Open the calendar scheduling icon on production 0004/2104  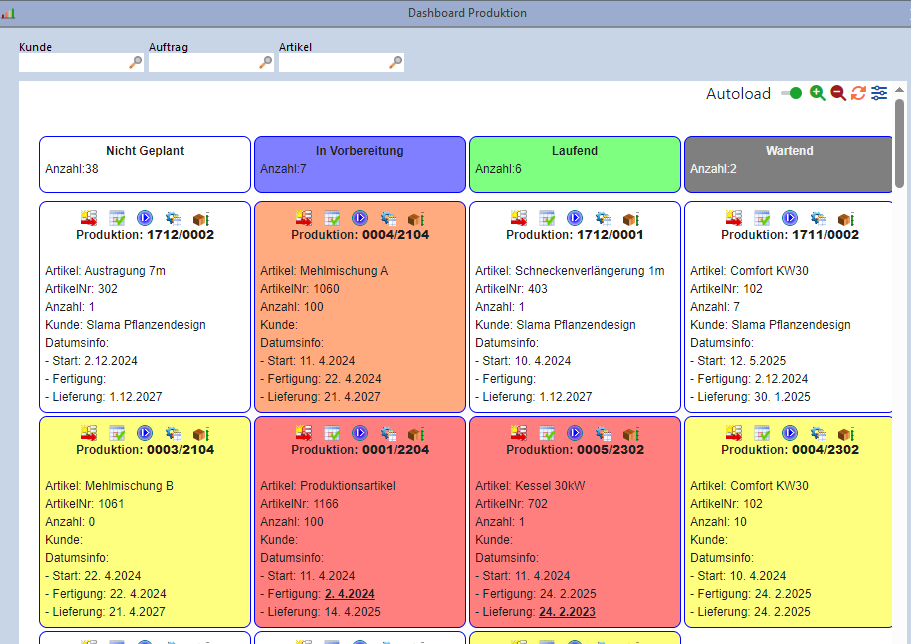[x=332, y=217]
